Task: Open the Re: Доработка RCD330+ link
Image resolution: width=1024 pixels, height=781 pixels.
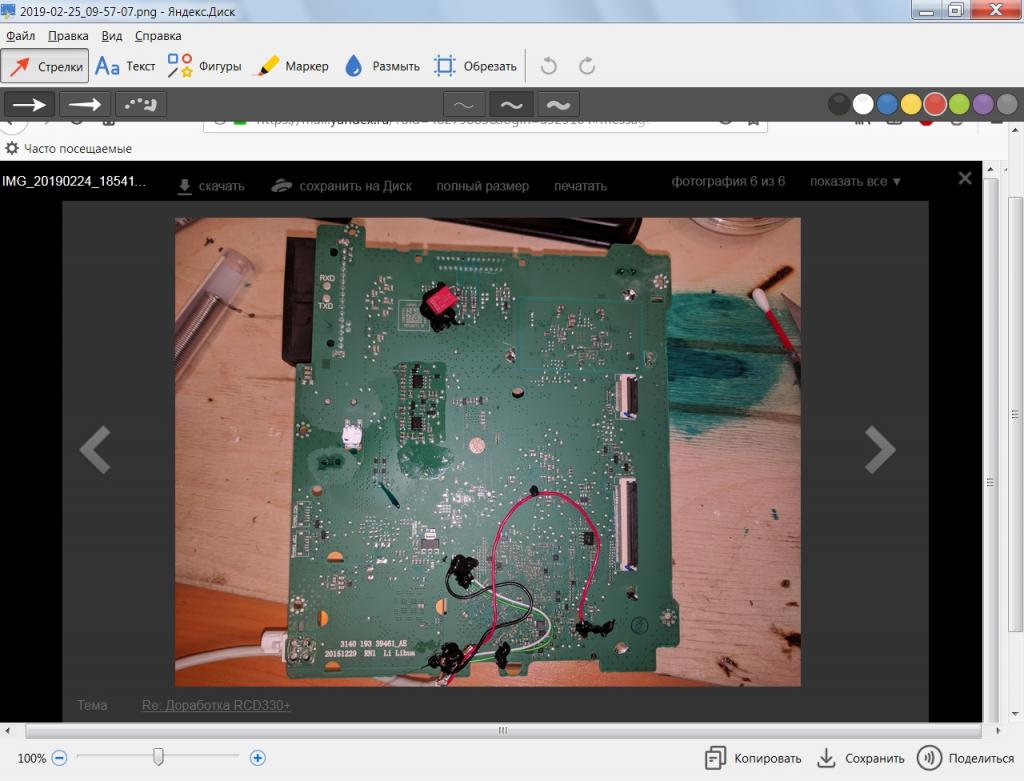Action: click(216, 705)
